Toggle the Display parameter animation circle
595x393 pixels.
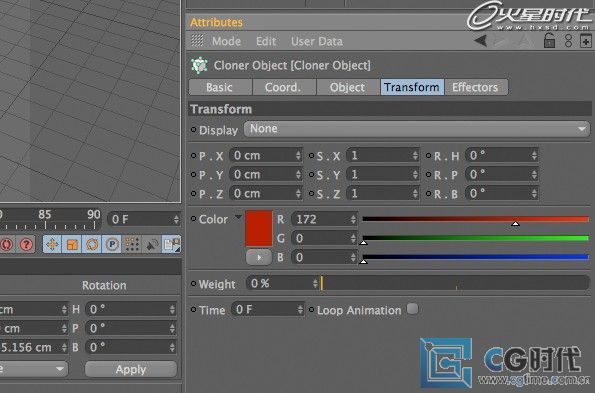point(194,130)
